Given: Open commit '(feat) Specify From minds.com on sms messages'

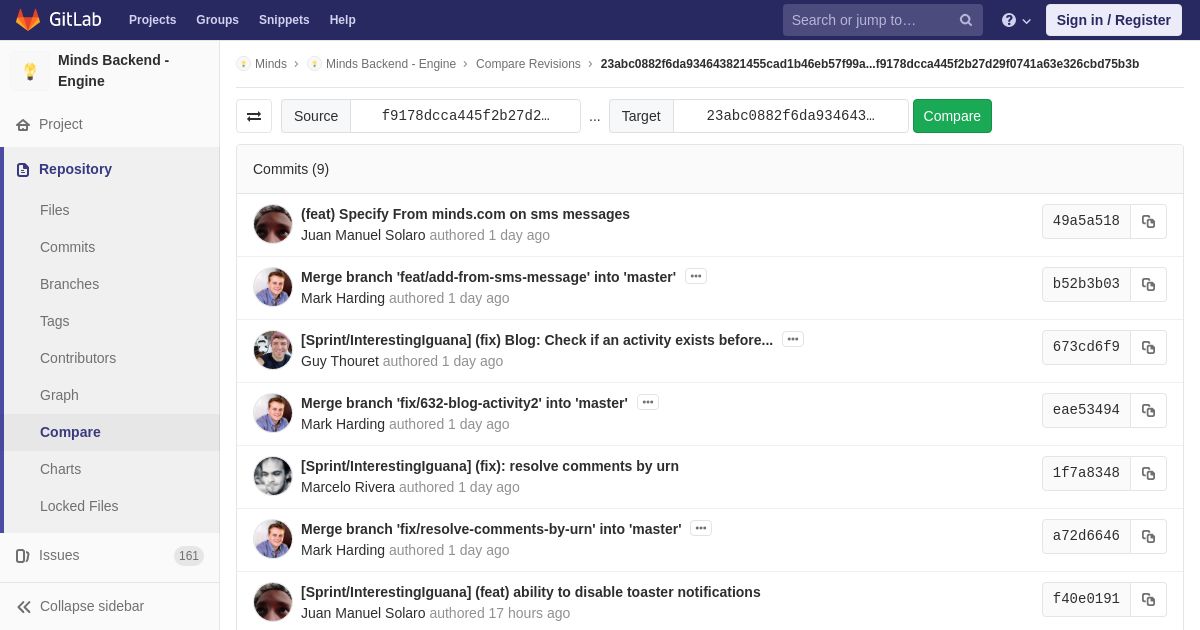Looking at the screenshot, I should click(x=465, y=214).
